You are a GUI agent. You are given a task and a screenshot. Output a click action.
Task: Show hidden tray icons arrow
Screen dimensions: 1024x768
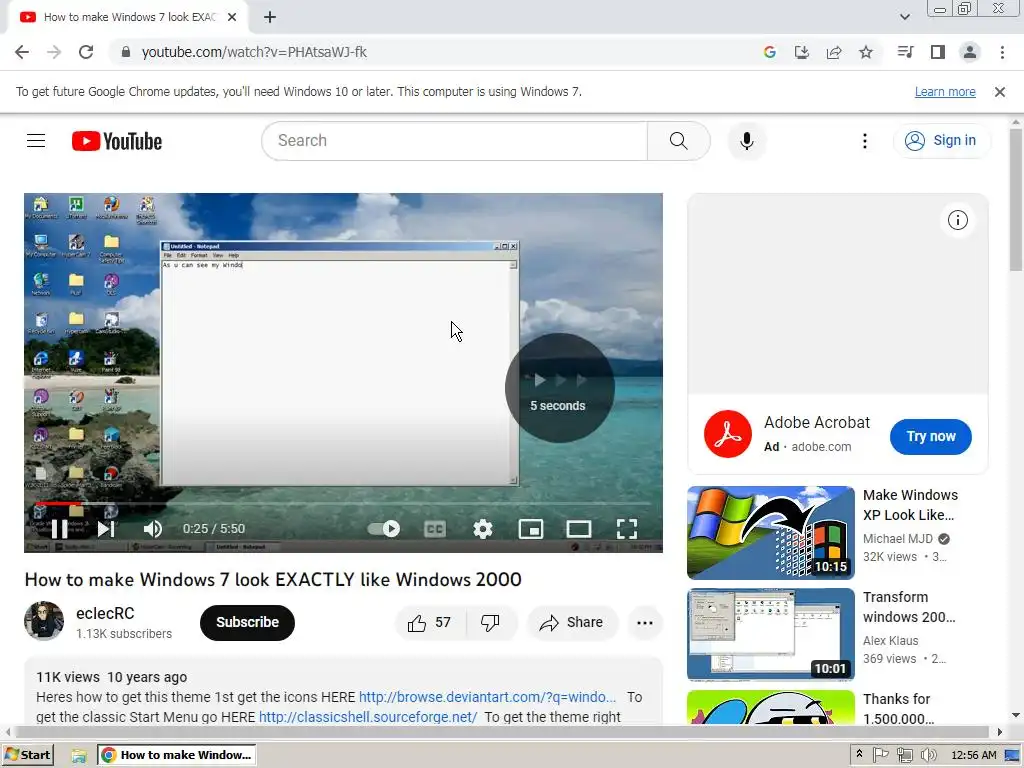coord(859,754)
